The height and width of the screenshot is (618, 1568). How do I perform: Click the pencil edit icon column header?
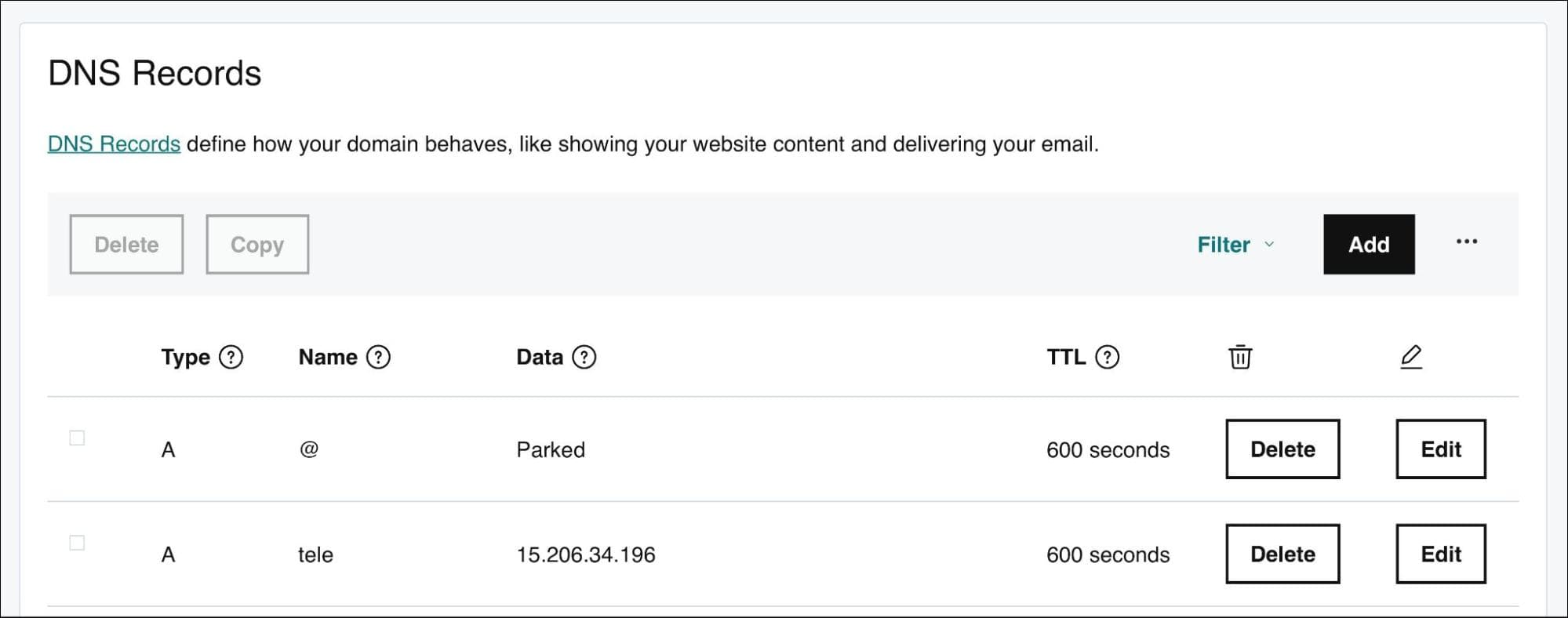(1411, 357)
